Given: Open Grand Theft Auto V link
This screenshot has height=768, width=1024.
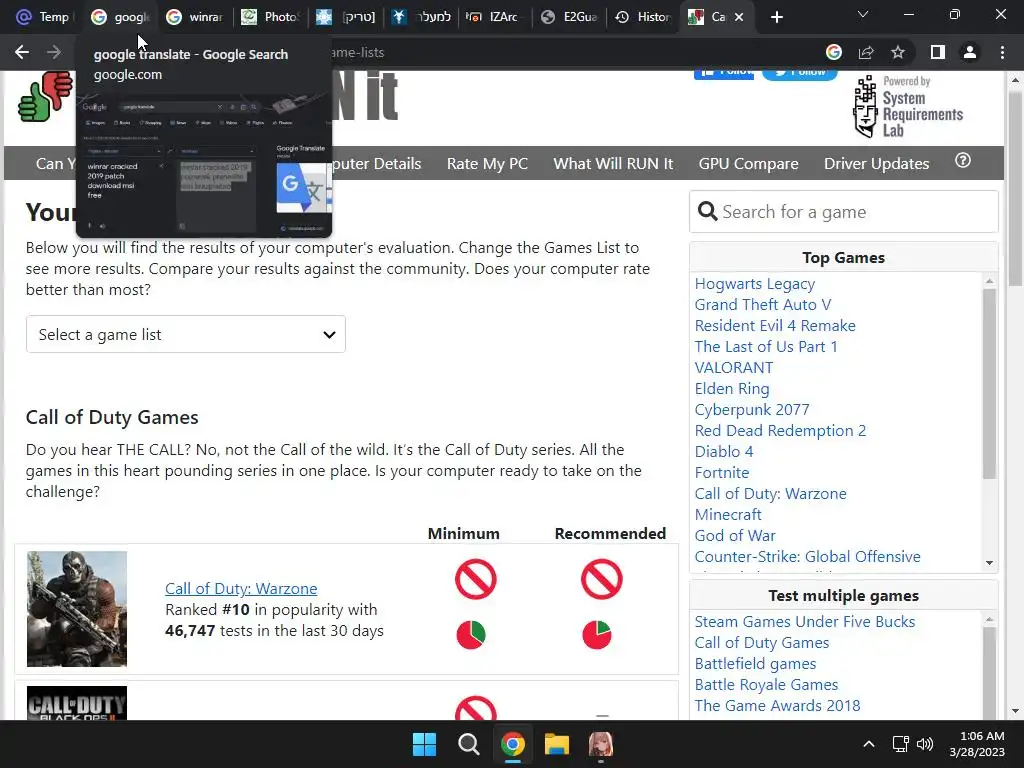Looking at the screenshot, I should pos(762,305).
